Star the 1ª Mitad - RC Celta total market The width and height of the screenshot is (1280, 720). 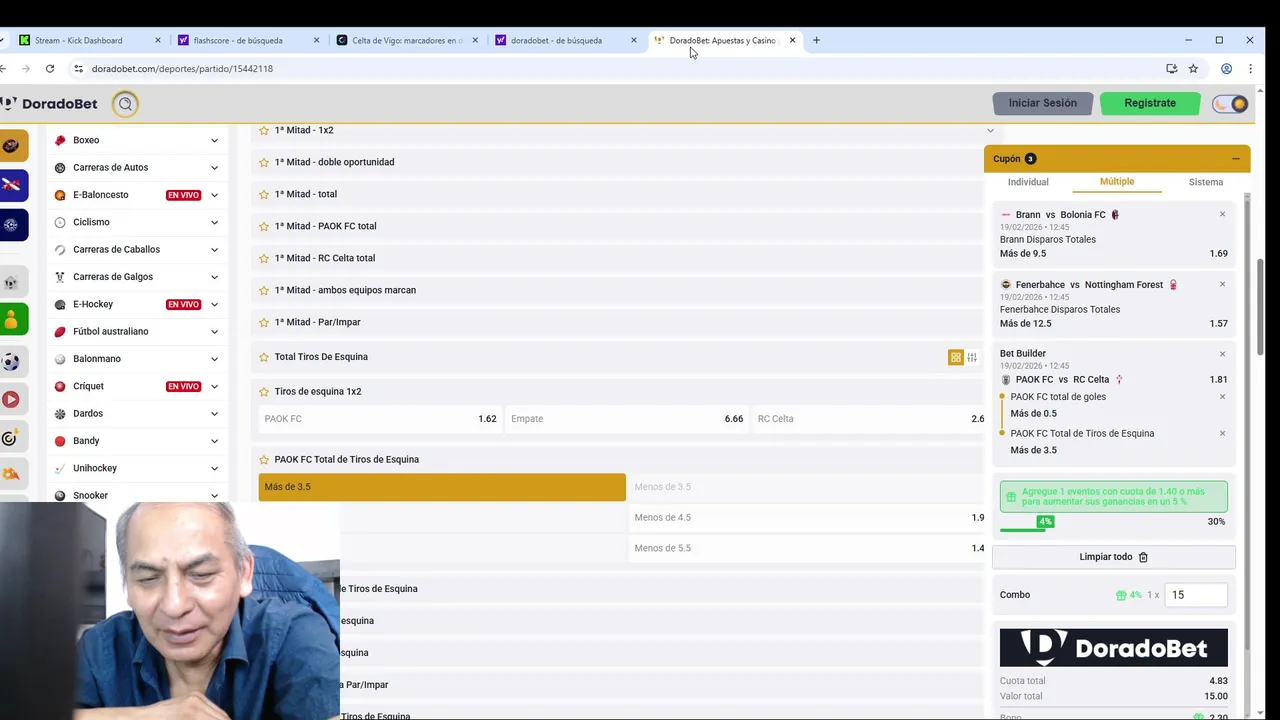(x=264, y=258)
